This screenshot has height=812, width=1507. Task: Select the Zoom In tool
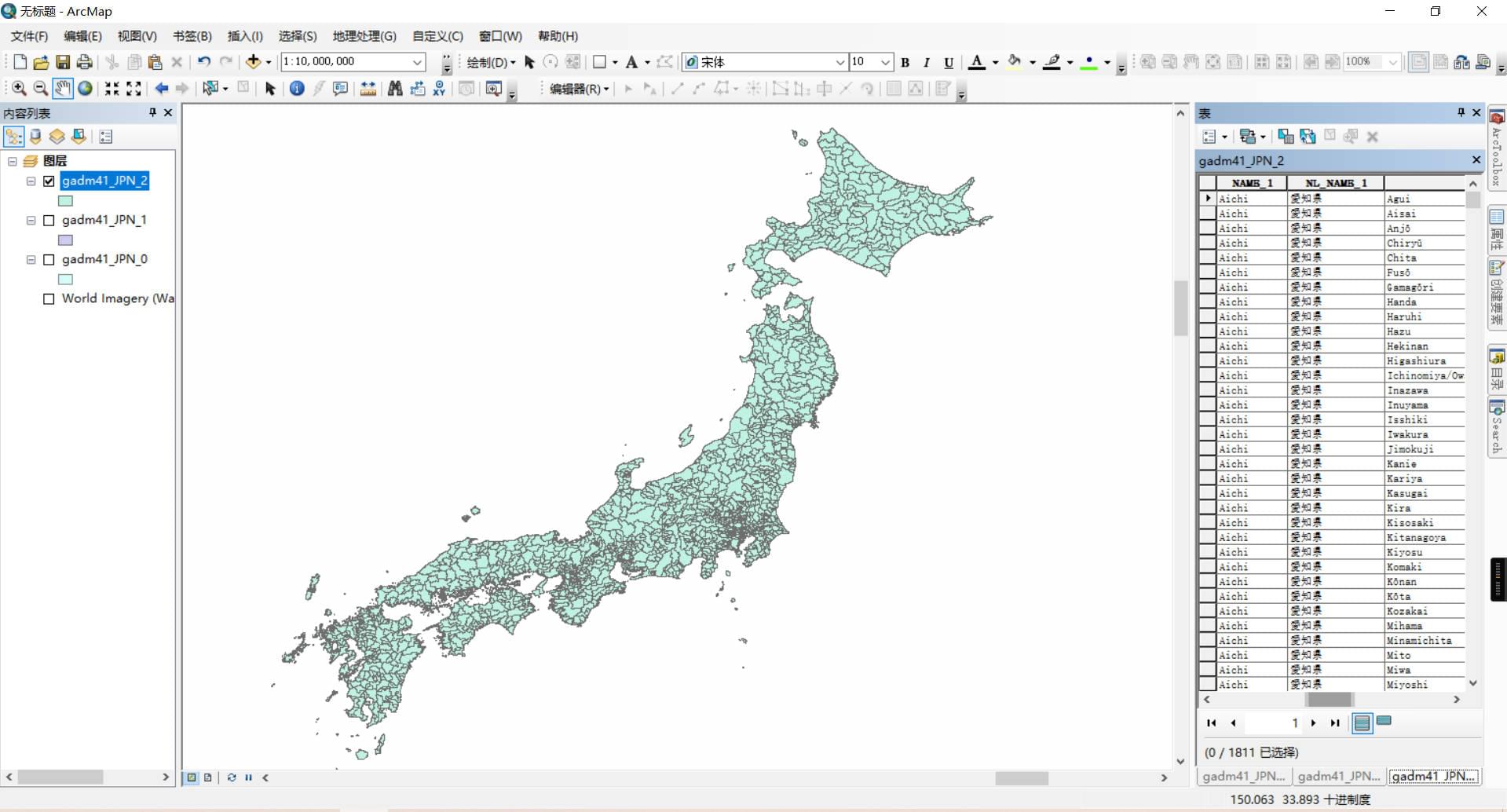(x=19, y=89)
